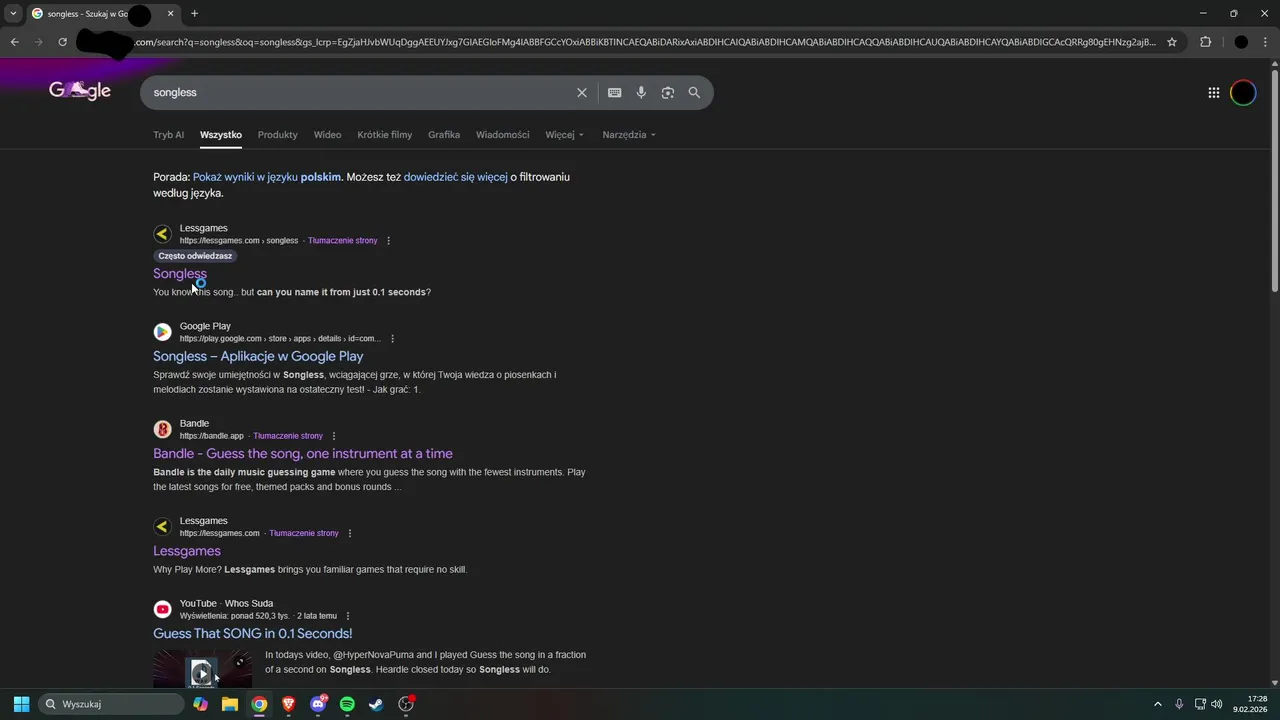Open Guess That SONG in 0.1 Seconds!
The height and width of the screenshot is (720, 1280).
[253, 633]
